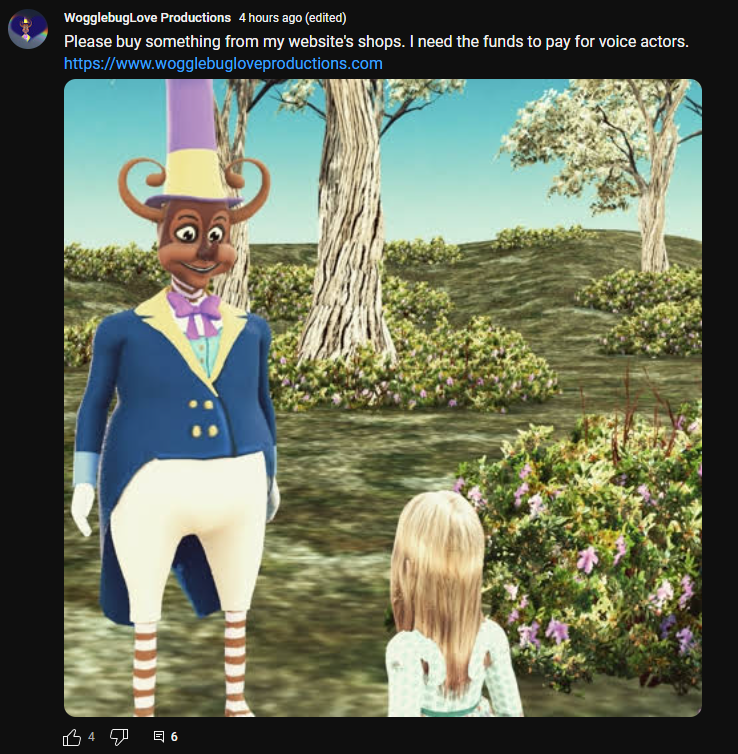This screenshot has width=738, height=754.
Task: Click the large central tree trunk
Action: click(x=347, y=221)
